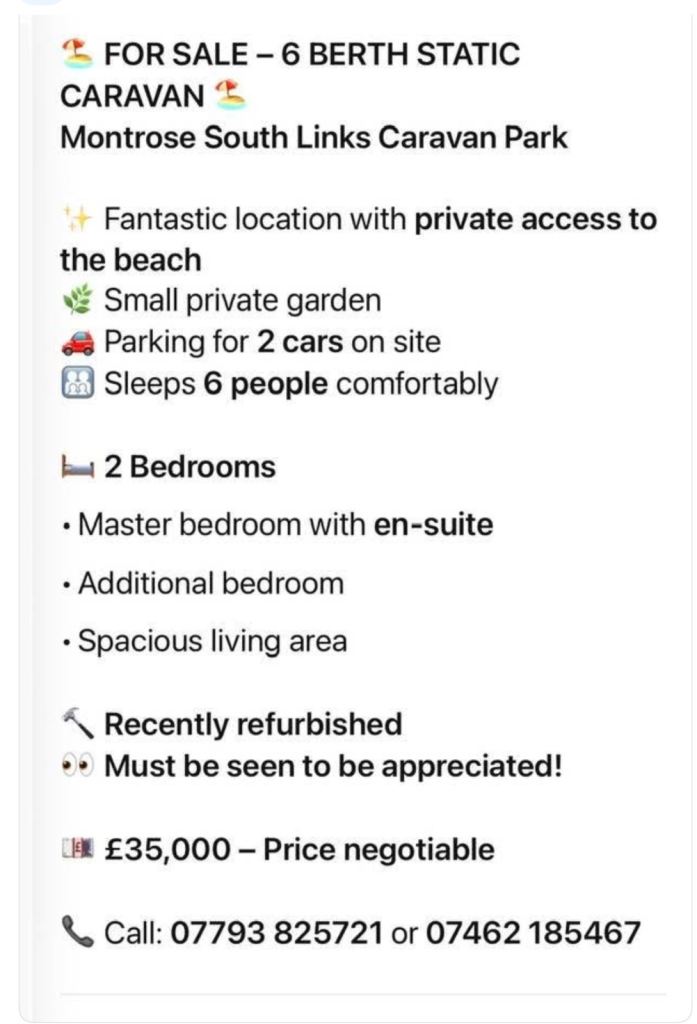Click the Montrose South Links Caravan Park text
Screen dimensions: 697x1024
[x=314, y=137]
